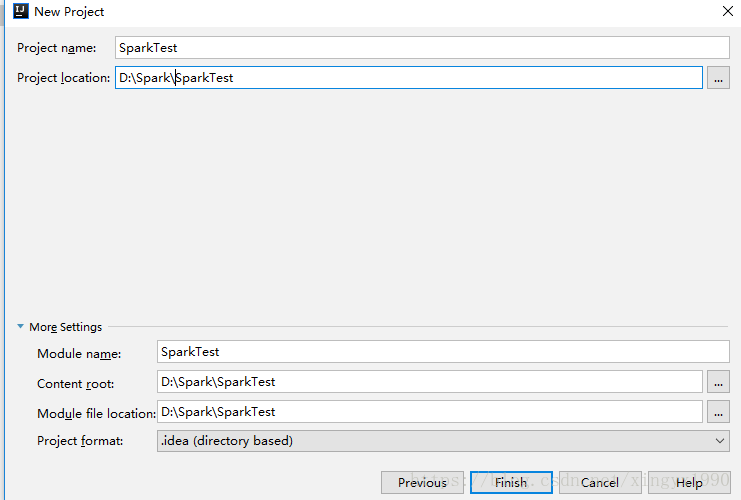Viewport: 741px width, 500px height.
Task: Click the Content root text field
Action: point(430,382)
